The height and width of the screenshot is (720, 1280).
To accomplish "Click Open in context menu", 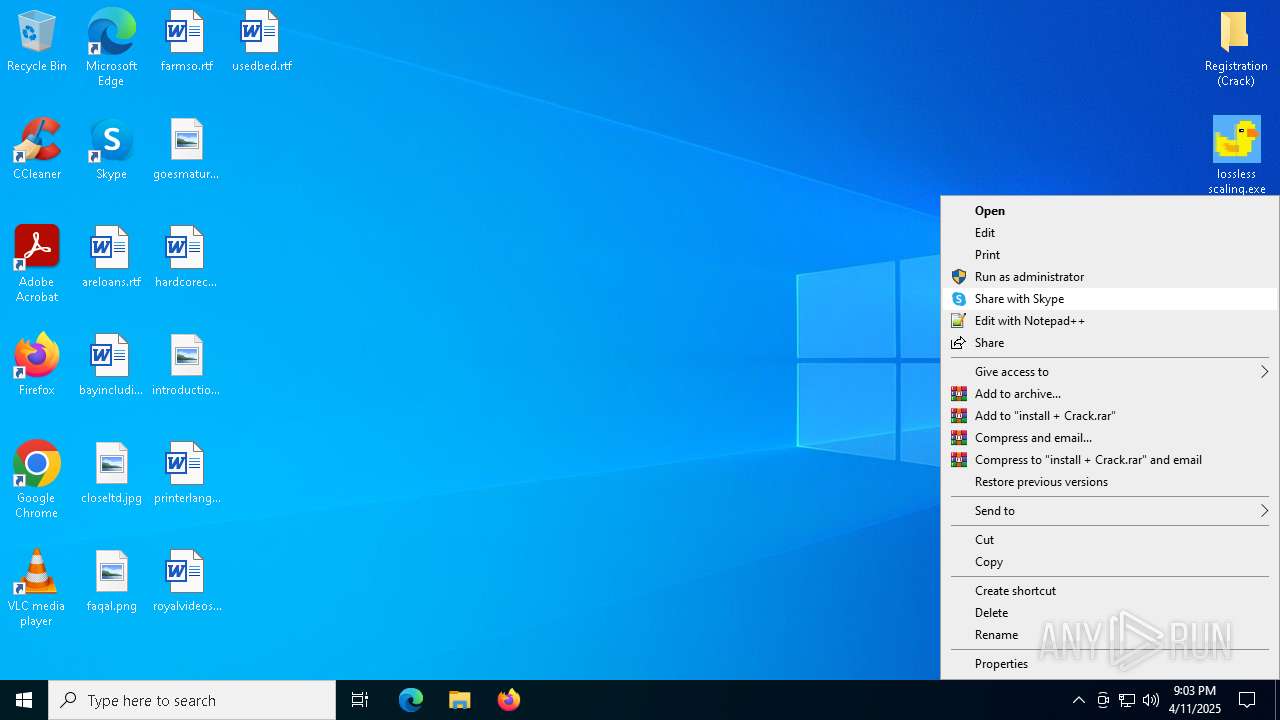I will (1110, 211).
